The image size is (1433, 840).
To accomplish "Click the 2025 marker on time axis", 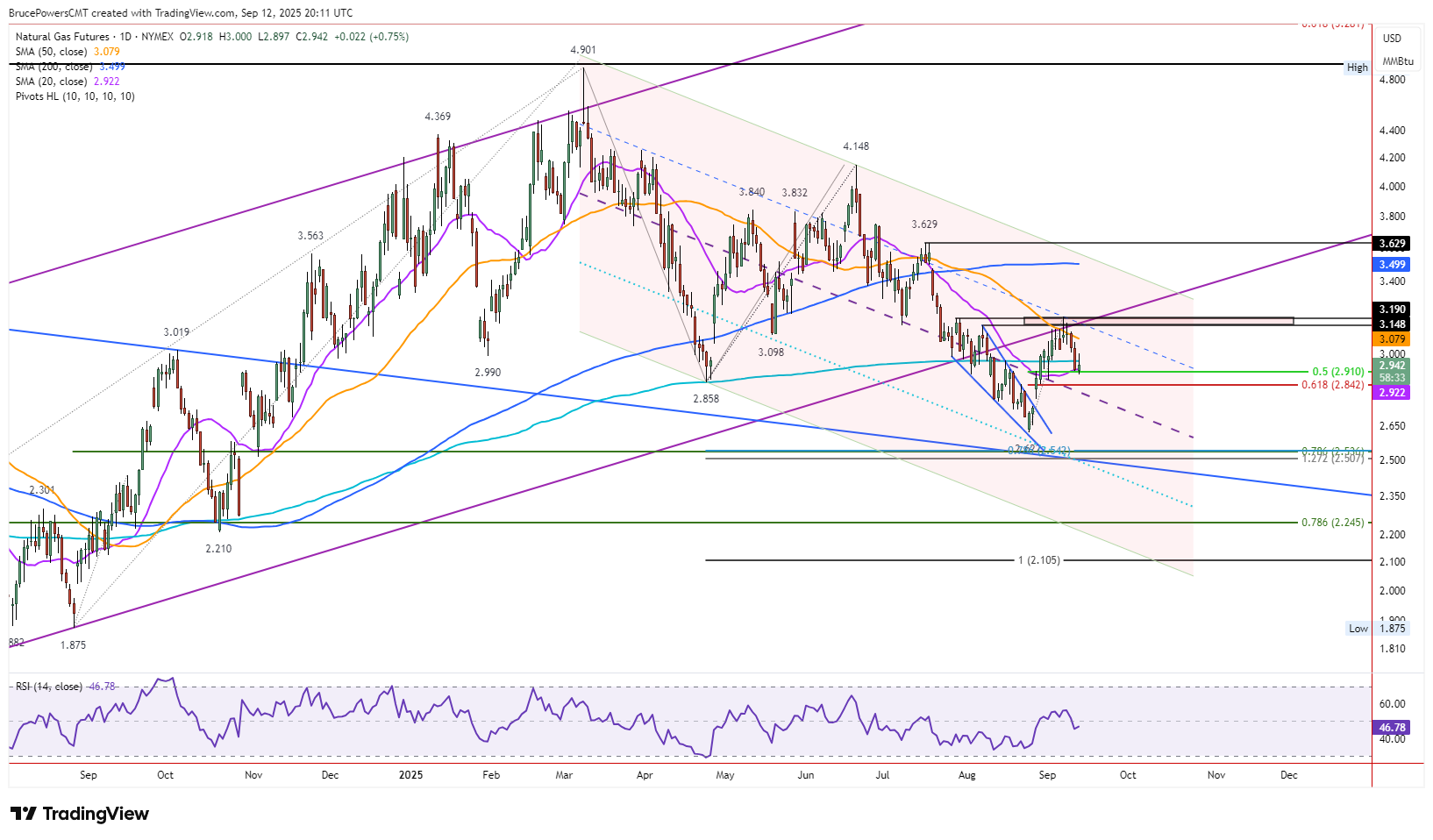I will click(410, 775).
